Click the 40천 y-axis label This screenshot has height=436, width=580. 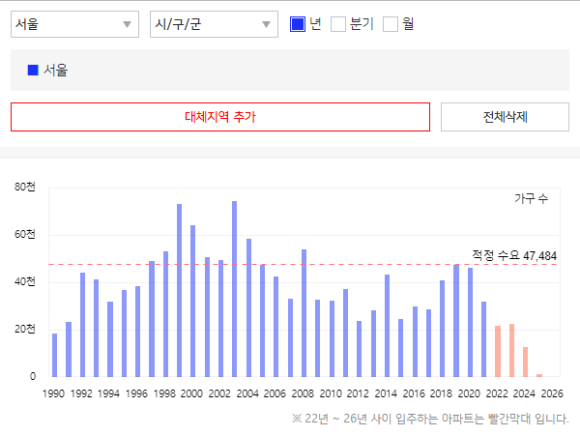tap(25, 281)
